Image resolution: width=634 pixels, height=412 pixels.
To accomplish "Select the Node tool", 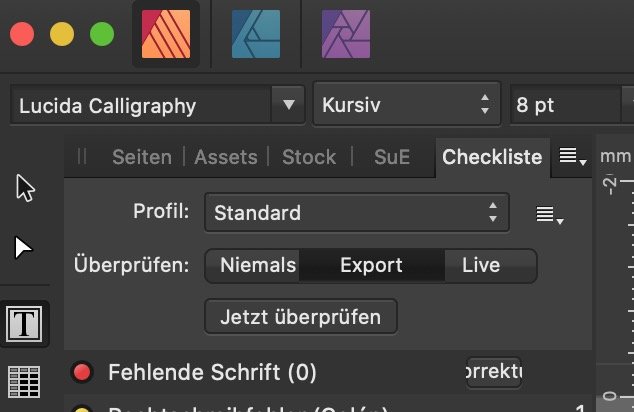I will point(23,247).
